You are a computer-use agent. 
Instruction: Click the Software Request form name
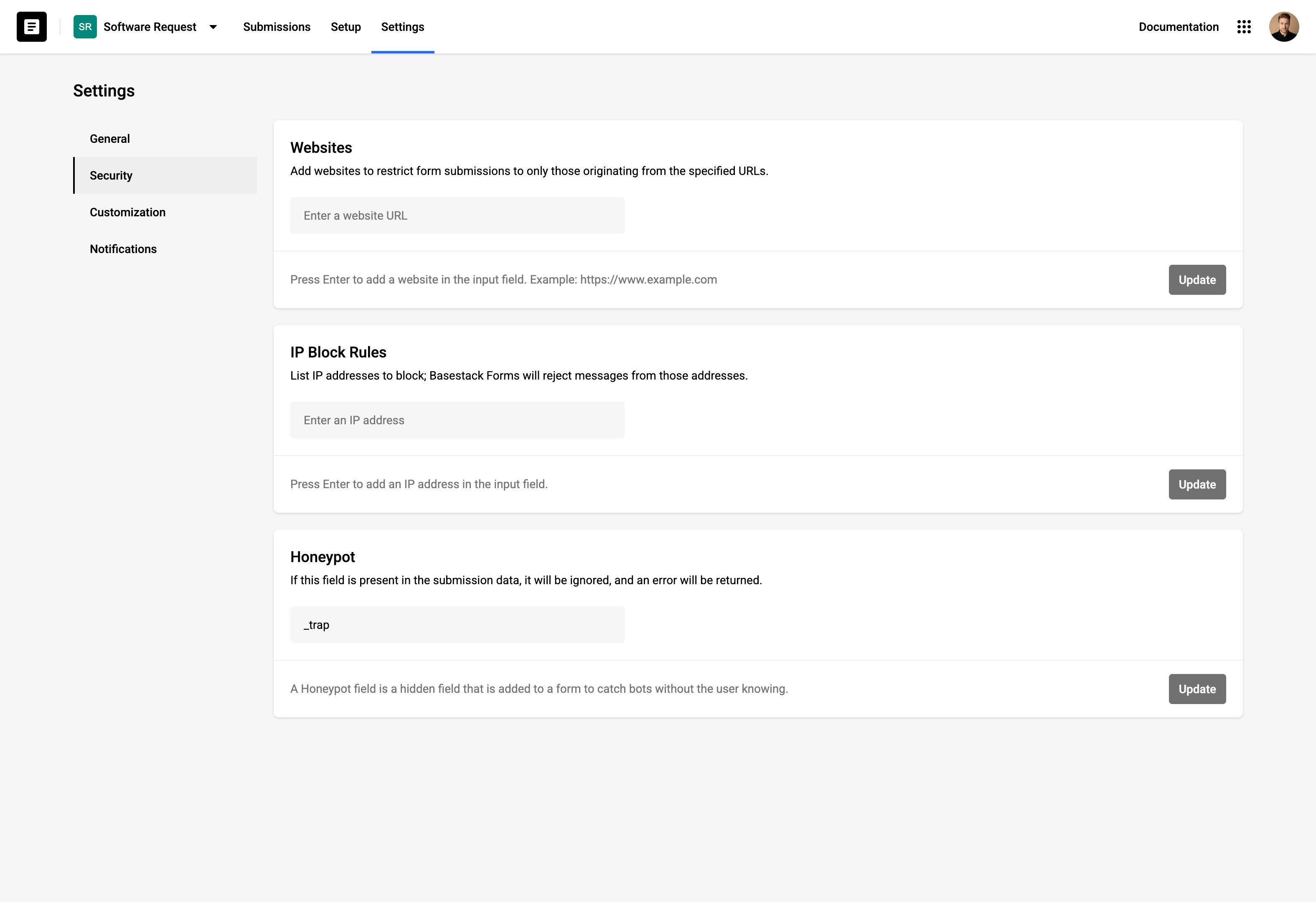click(150, 27)
